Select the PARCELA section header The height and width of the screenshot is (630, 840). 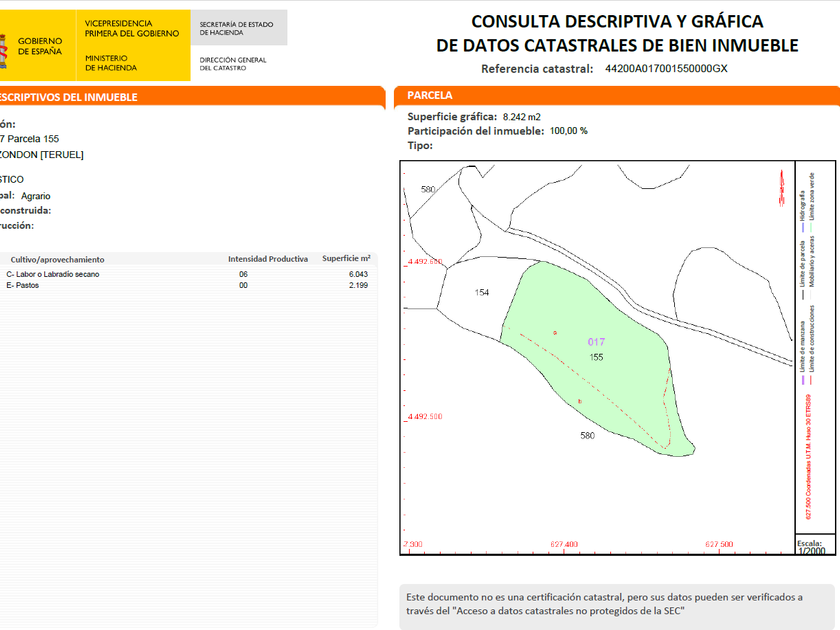click(x=430, y=96)
